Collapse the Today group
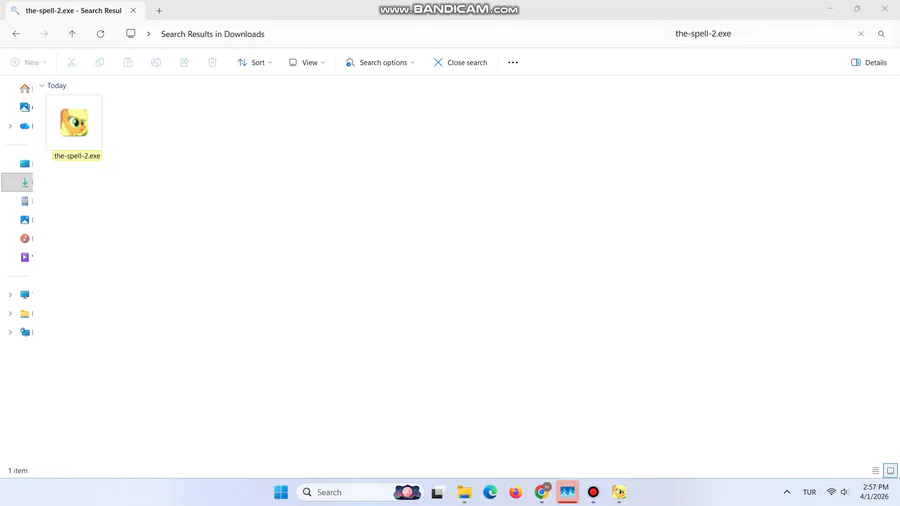Image resolution: width=900 pixels, height=506 pixels. pyautogui.click(x=42, y=85)
